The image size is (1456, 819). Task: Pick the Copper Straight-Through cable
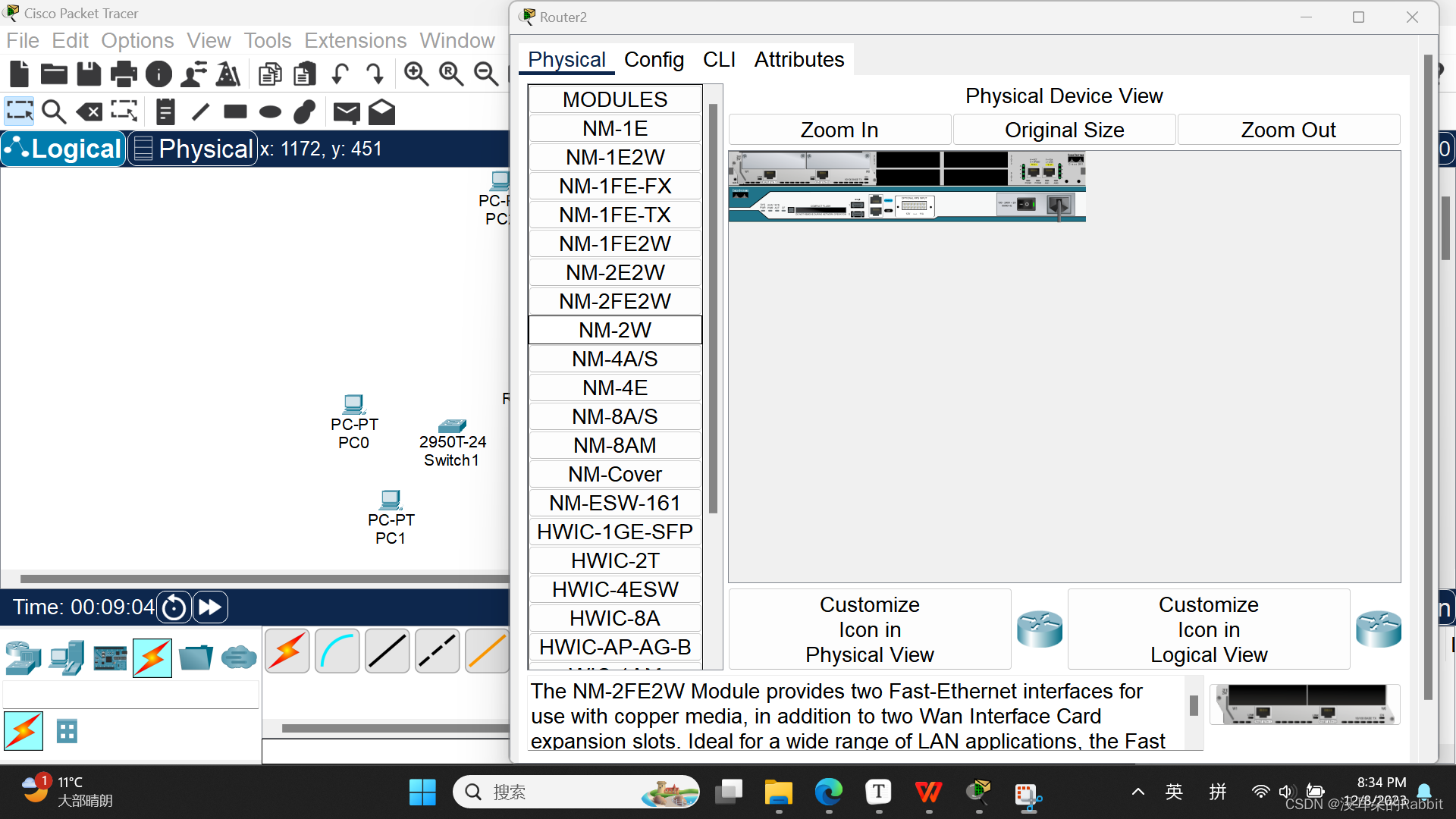tap(388, 651)
